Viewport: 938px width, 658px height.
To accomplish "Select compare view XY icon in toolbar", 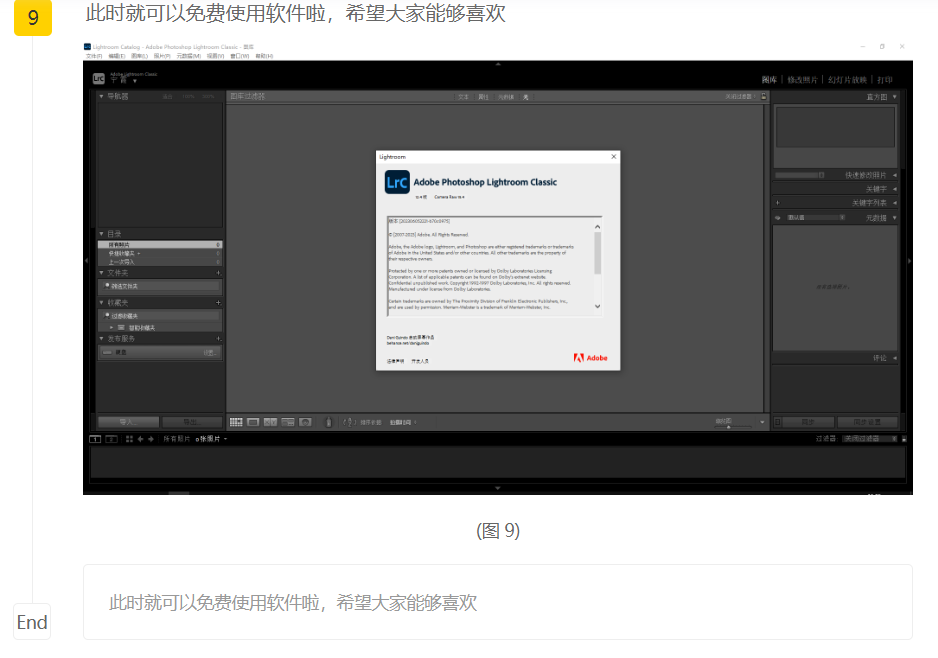I will tap(270, 422).
